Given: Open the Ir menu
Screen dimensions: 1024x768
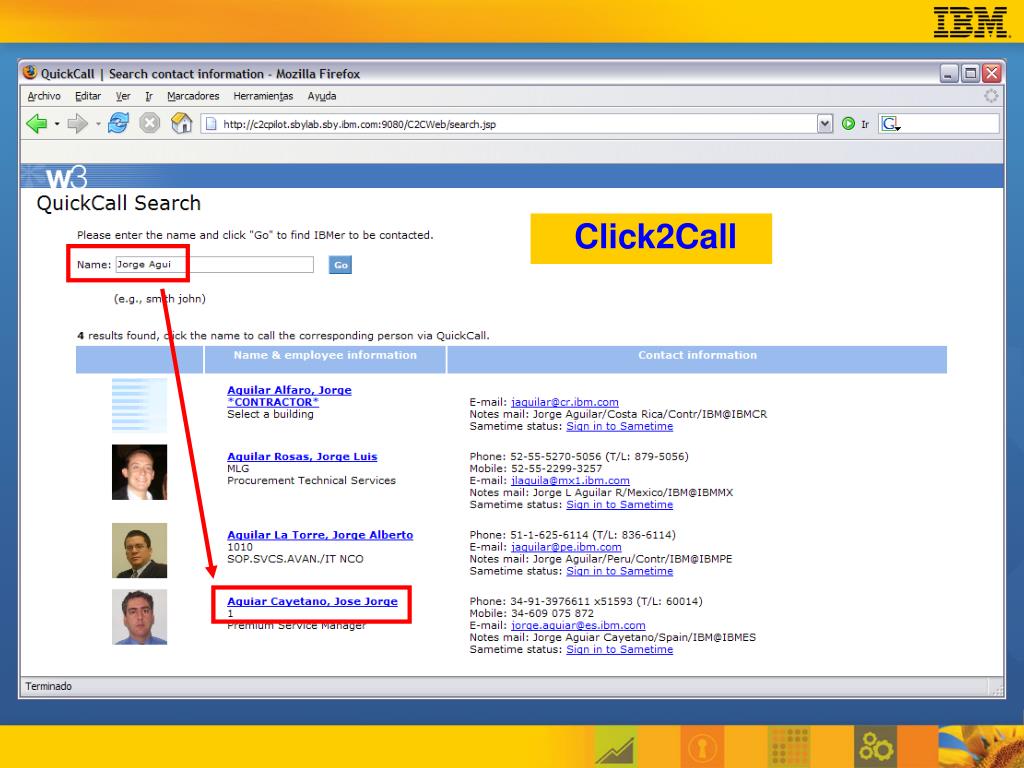Looking at the screenshot, I should (149, 96).
